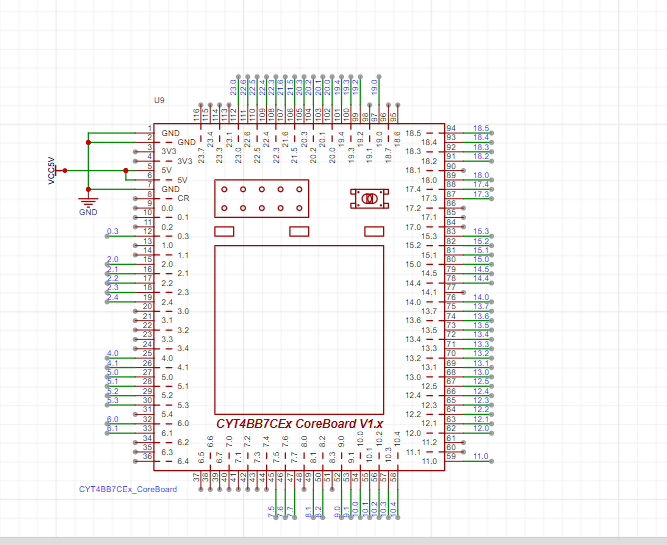Click pin number 8 next to CR
The image size is (667, 545).
click(150, 194)
